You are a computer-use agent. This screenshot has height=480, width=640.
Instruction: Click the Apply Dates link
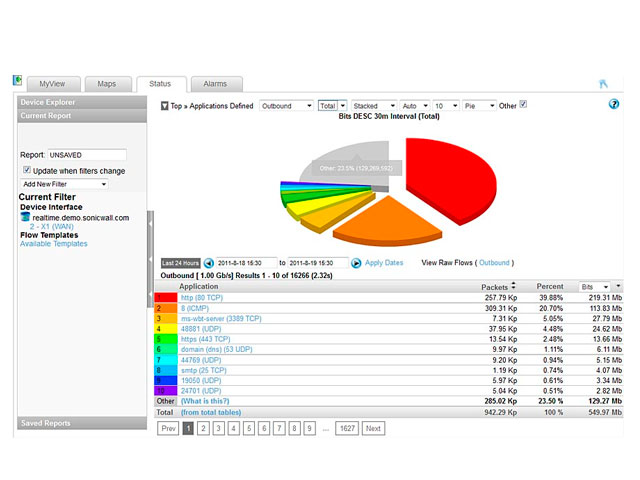pos(384,263)
